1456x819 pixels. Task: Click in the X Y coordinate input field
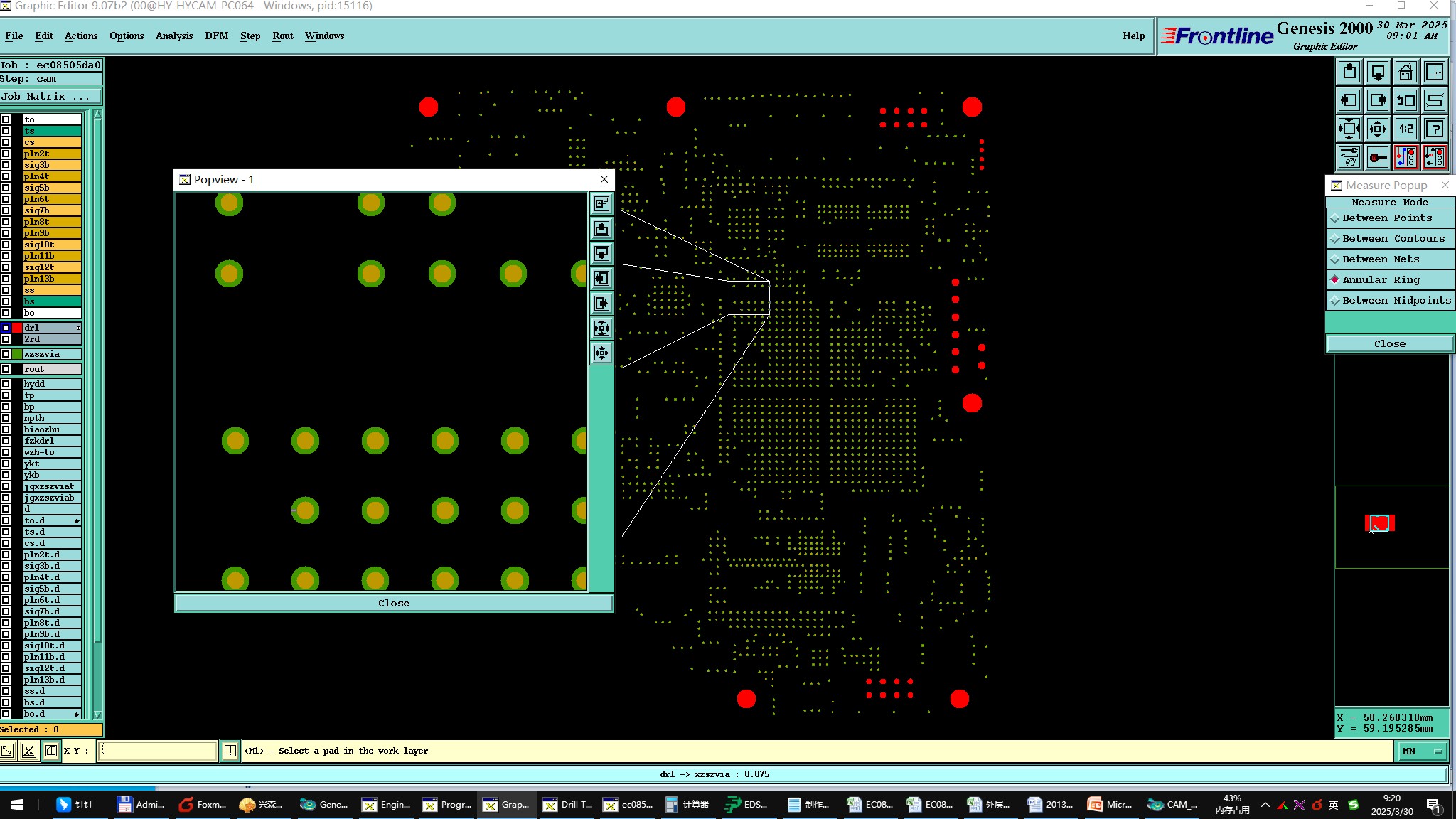coord(157,751)
